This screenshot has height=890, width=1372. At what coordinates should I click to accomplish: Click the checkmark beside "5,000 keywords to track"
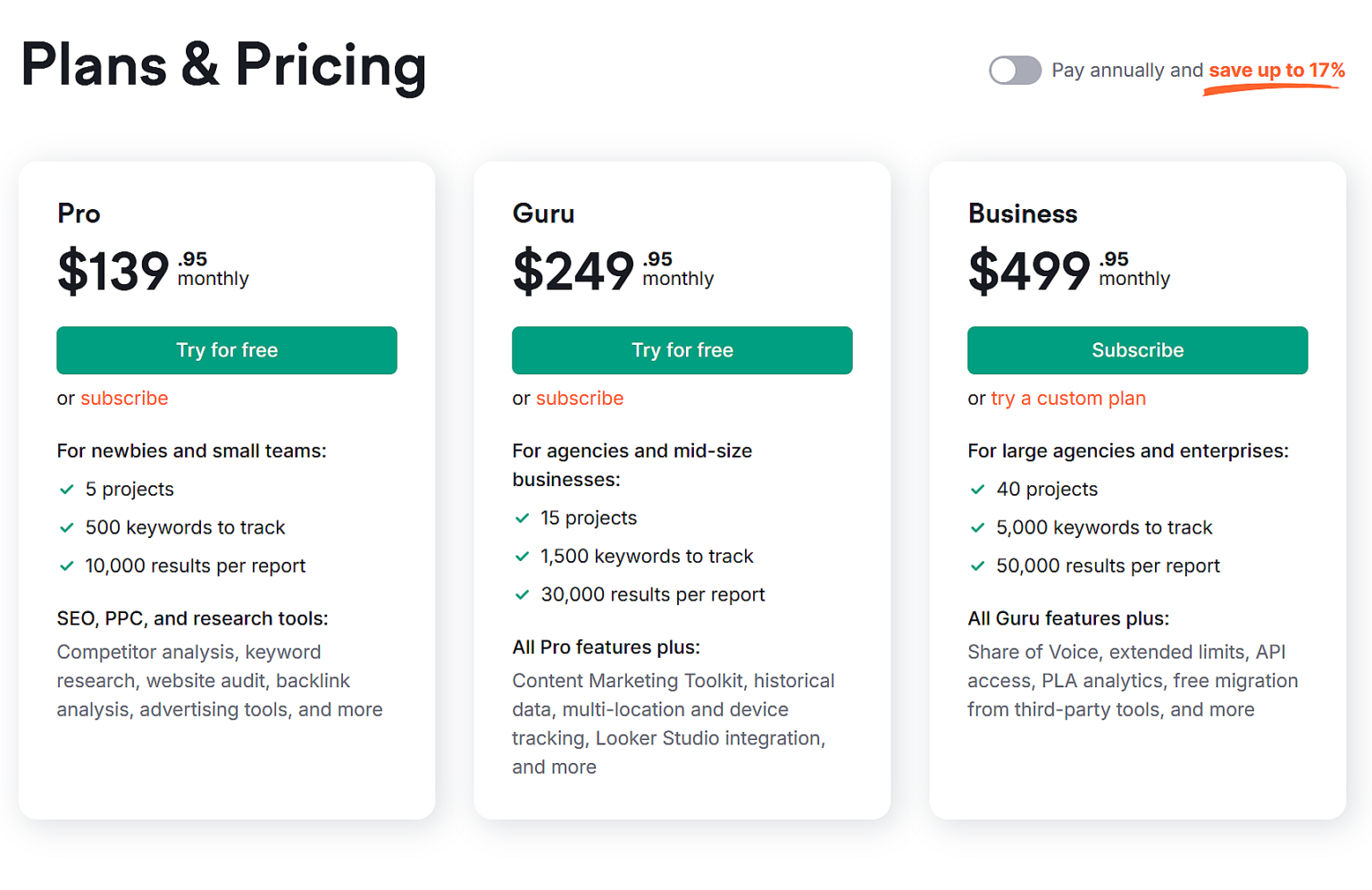click(x=978, y=528)
